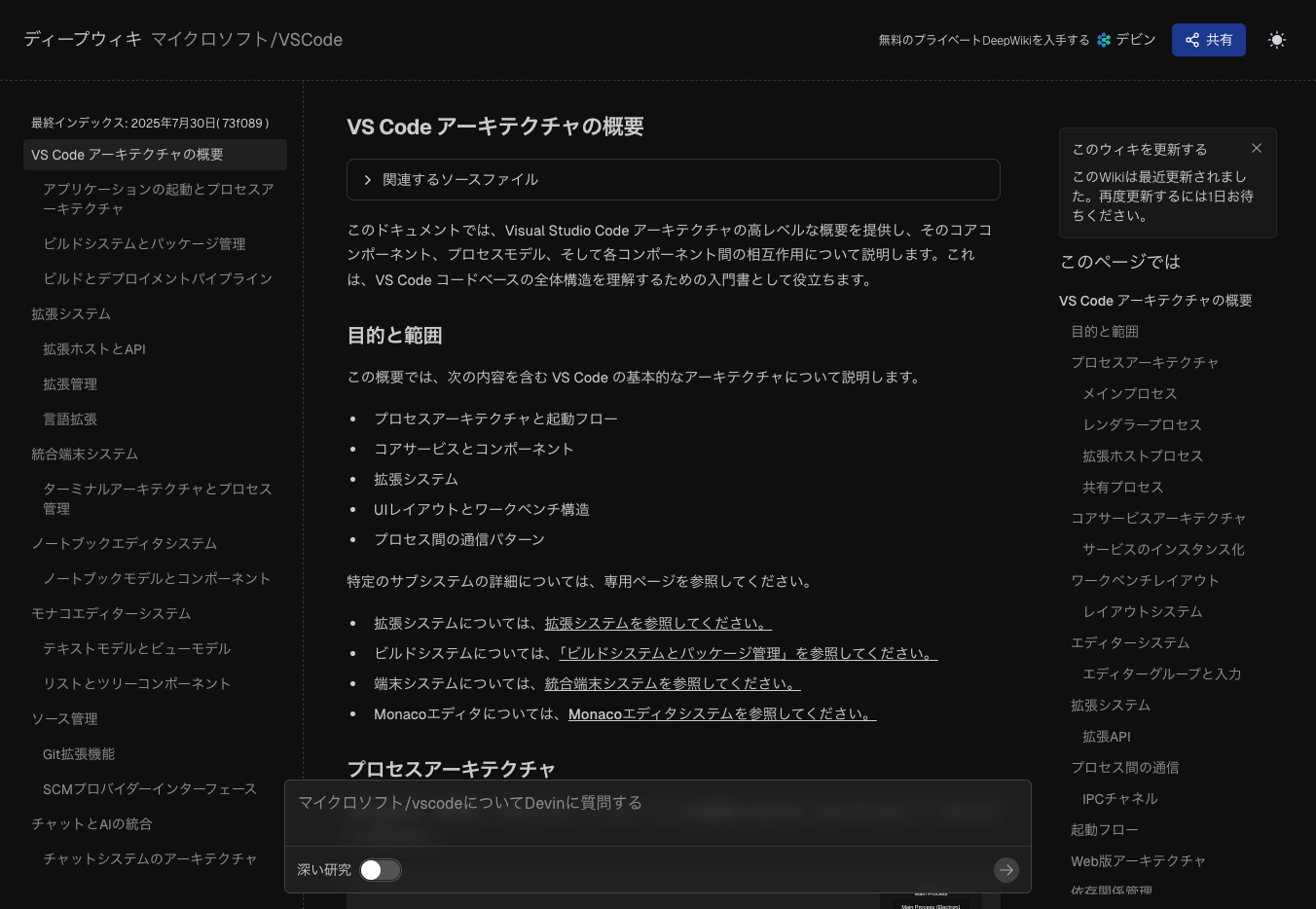
Task: Jump to ワークベンチレイアウト in outline
Action: [1145, 580]
